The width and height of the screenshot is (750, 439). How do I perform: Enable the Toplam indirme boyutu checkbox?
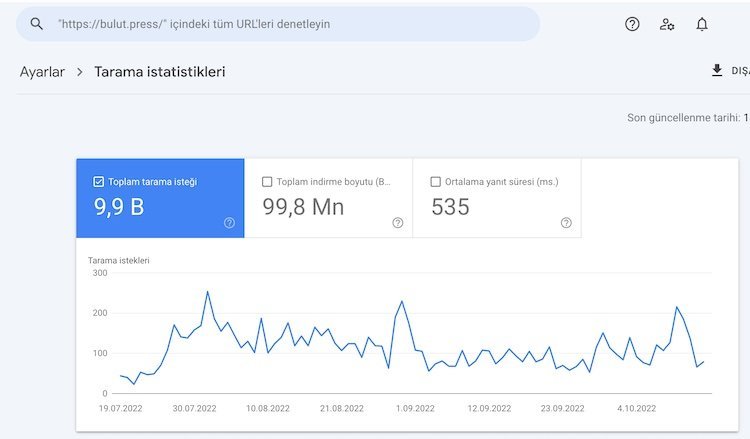click(266, 182)
